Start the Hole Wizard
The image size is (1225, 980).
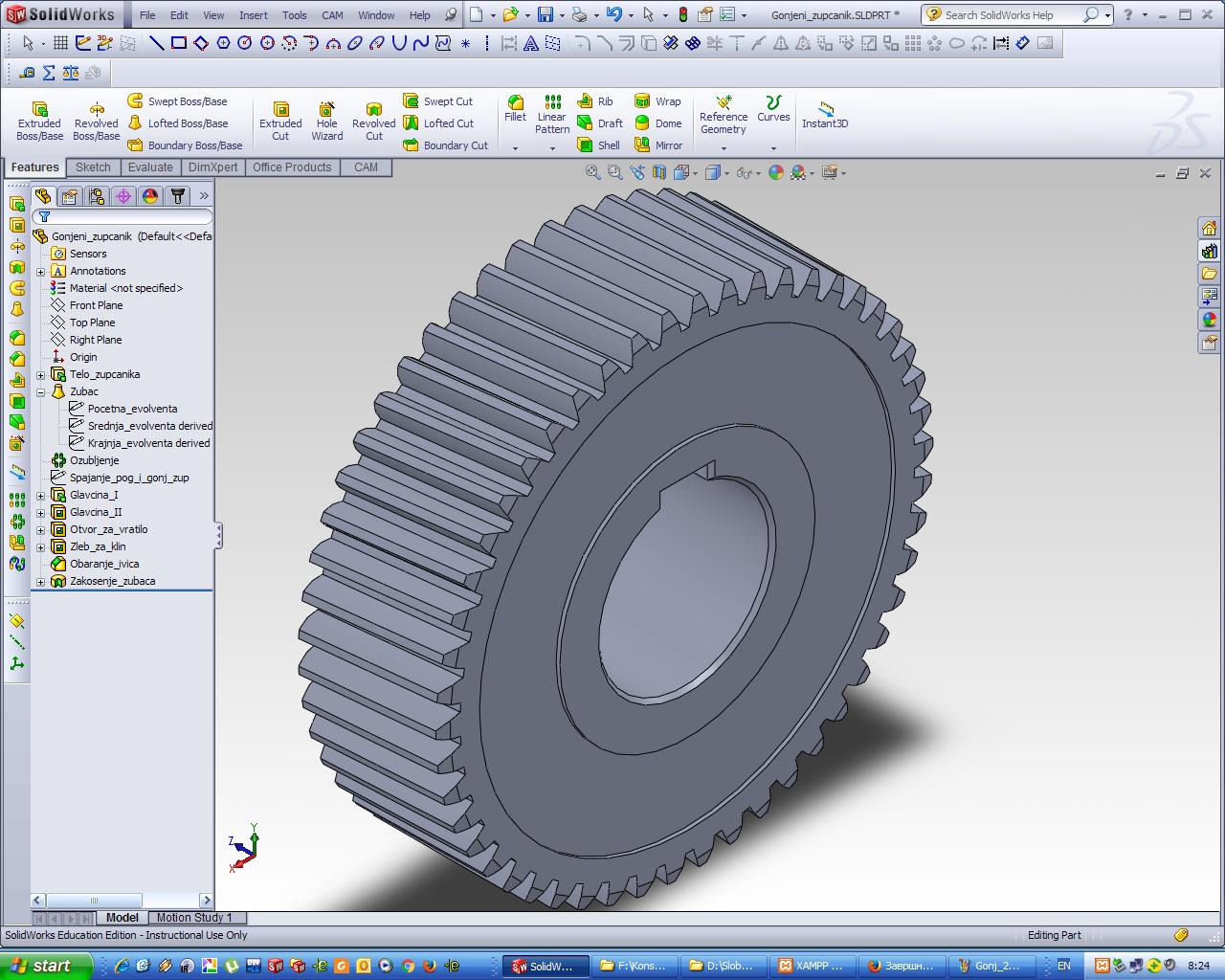326,122
